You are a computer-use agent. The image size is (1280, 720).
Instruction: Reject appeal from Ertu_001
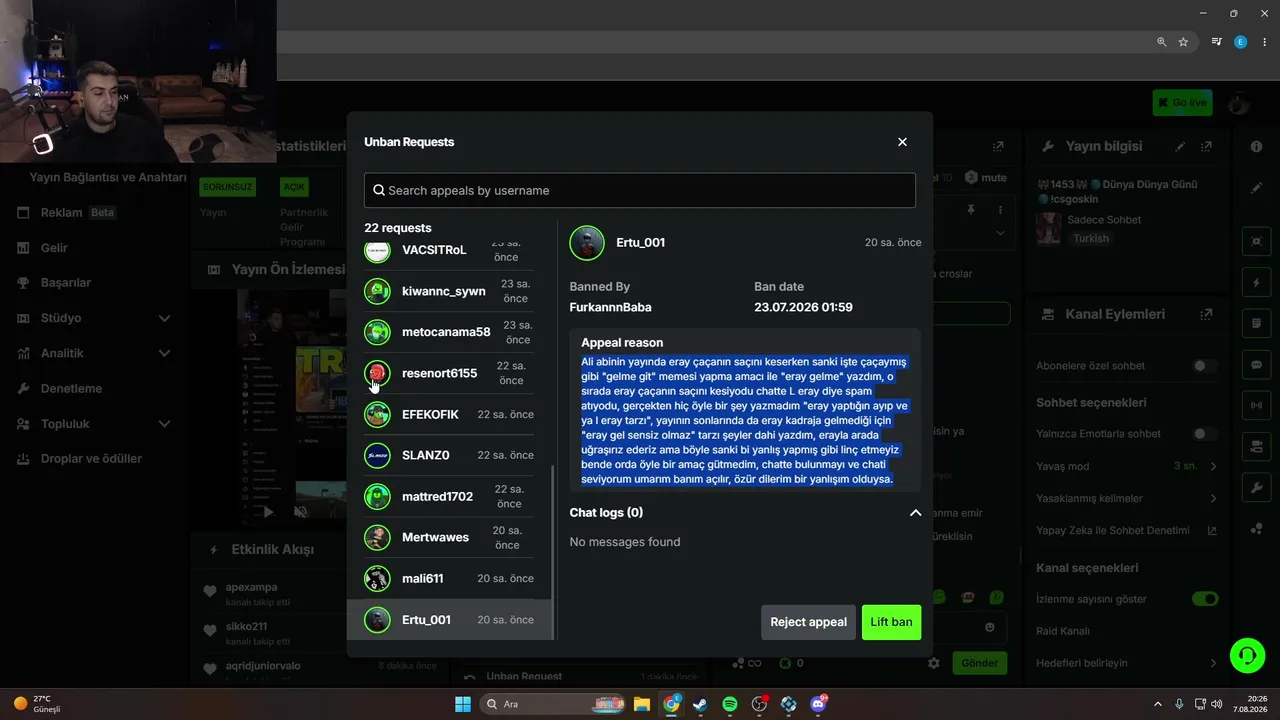[808, 622]
